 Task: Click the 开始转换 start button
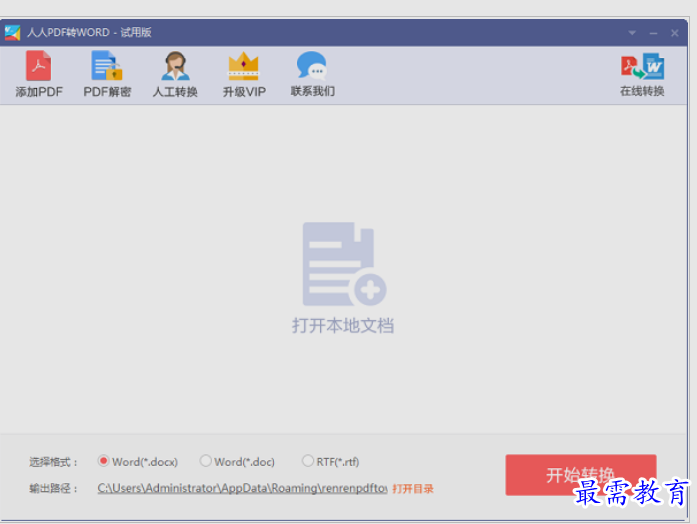pos(581,475)
